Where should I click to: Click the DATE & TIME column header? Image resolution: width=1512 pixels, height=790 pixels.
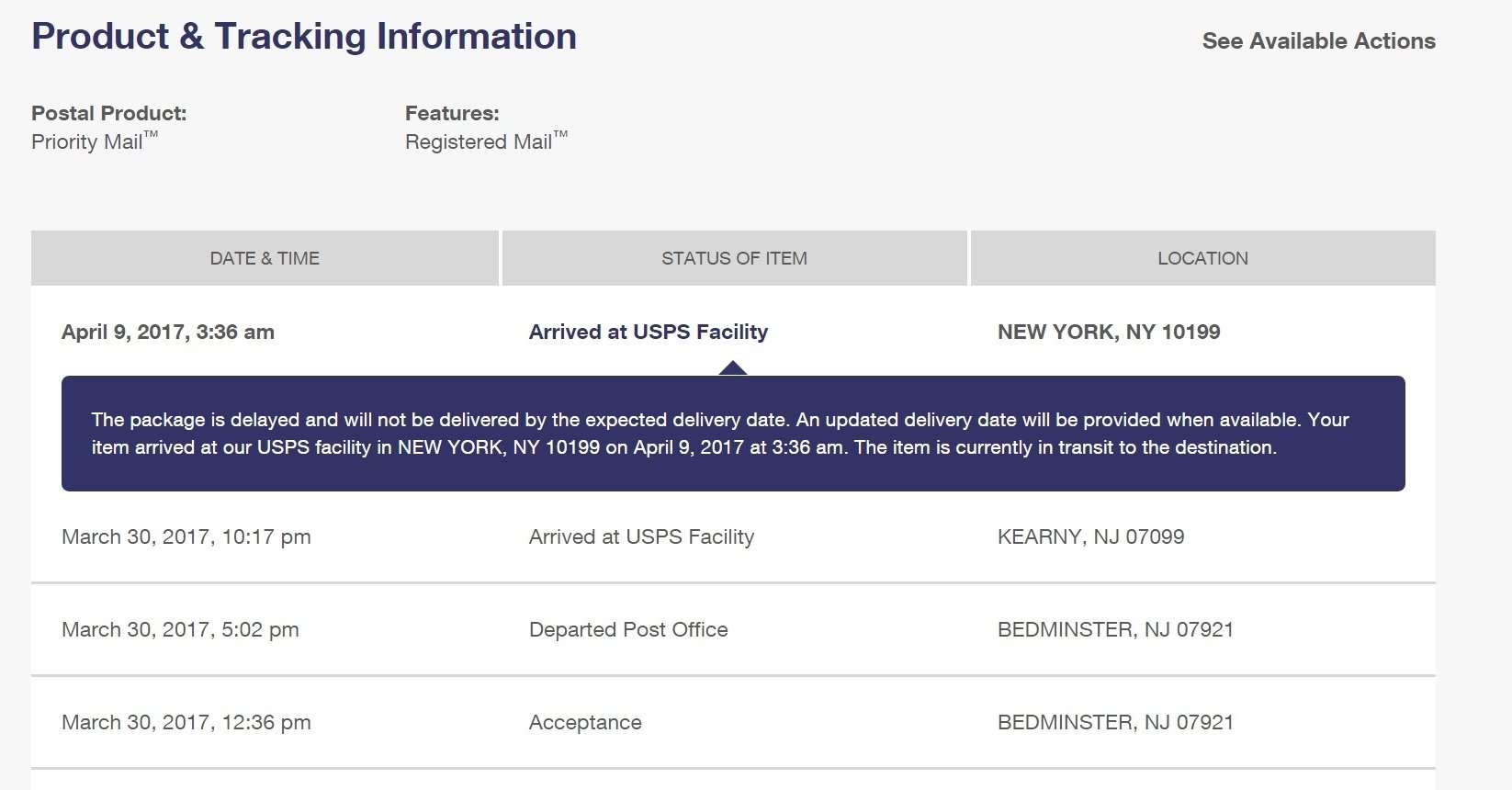(x=265, y=258)
